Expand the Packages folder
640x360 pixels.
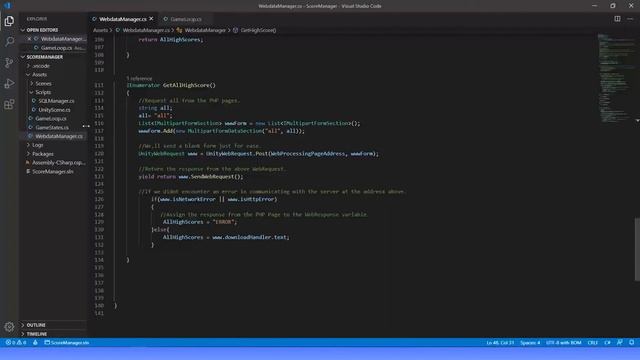coord(28,154)
